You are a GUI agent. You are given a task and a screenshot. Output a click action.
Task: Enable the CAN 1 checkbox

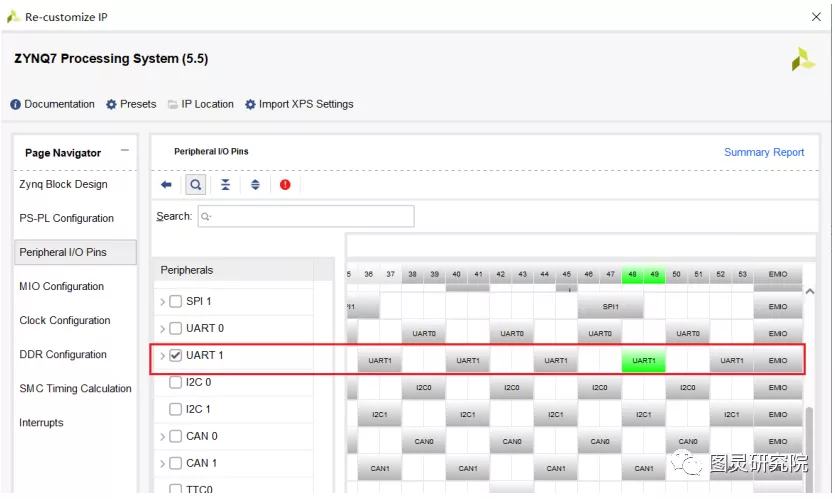pos(176,463)
